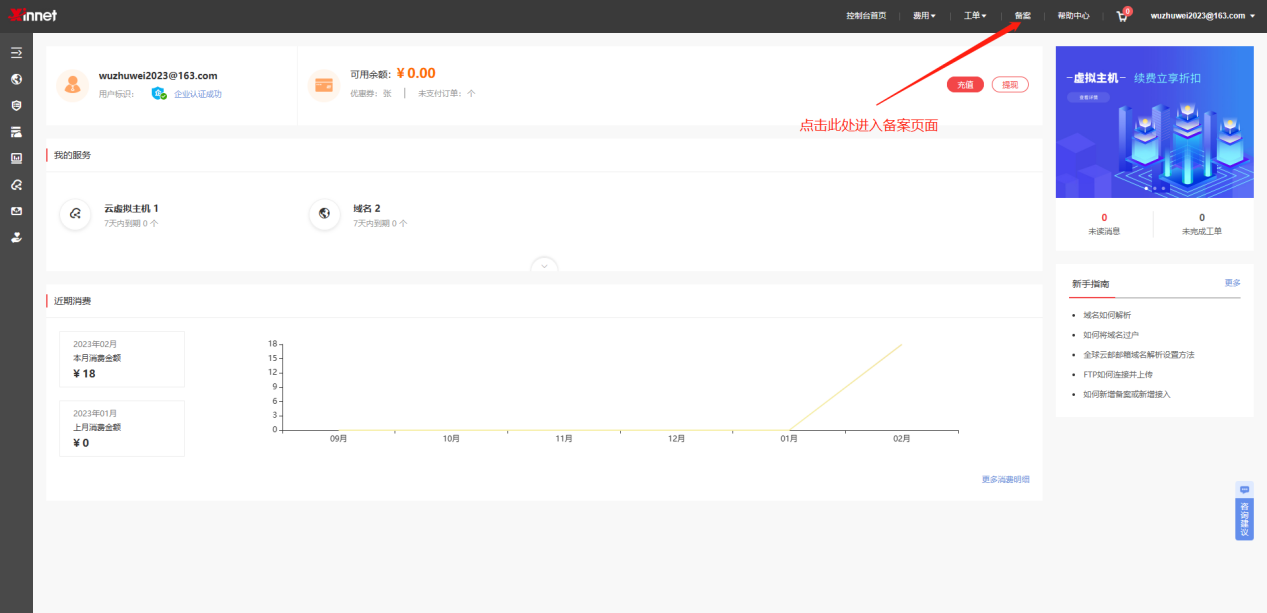
Task: Open the 更多消费明细 link
Action: (x=1005, y=480)
